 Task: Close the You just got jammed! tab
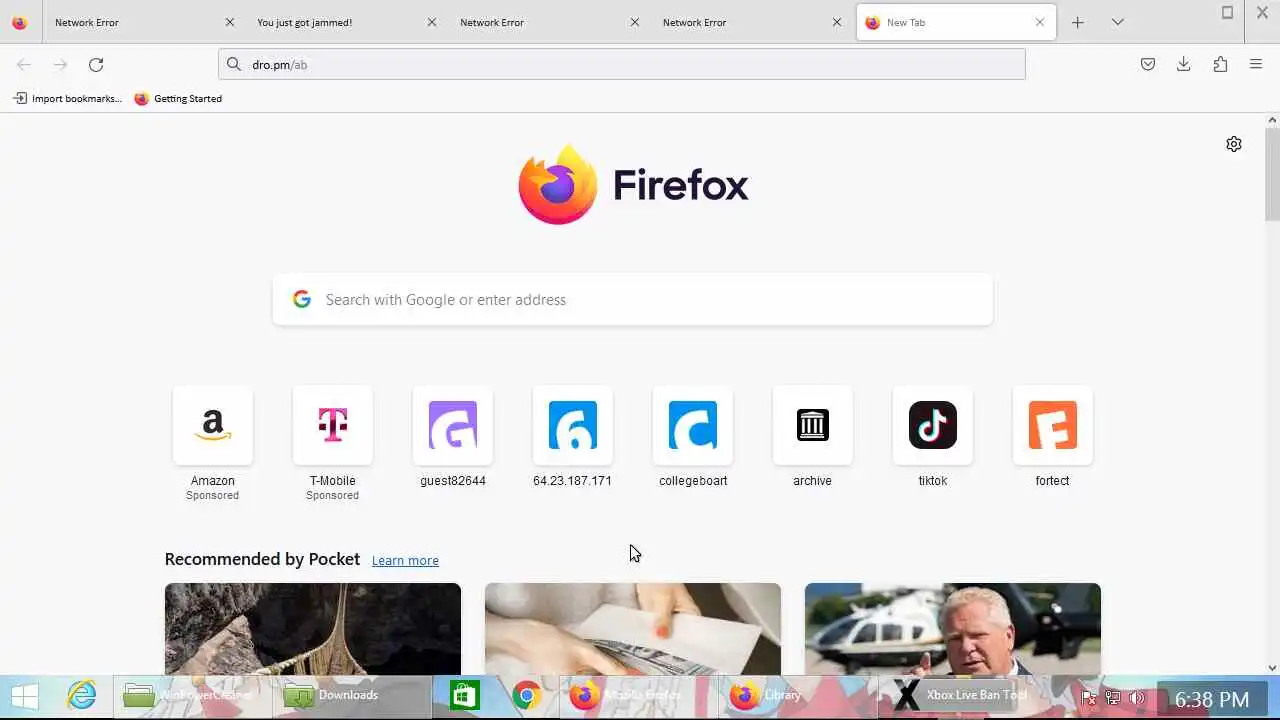tap(432, 22)
